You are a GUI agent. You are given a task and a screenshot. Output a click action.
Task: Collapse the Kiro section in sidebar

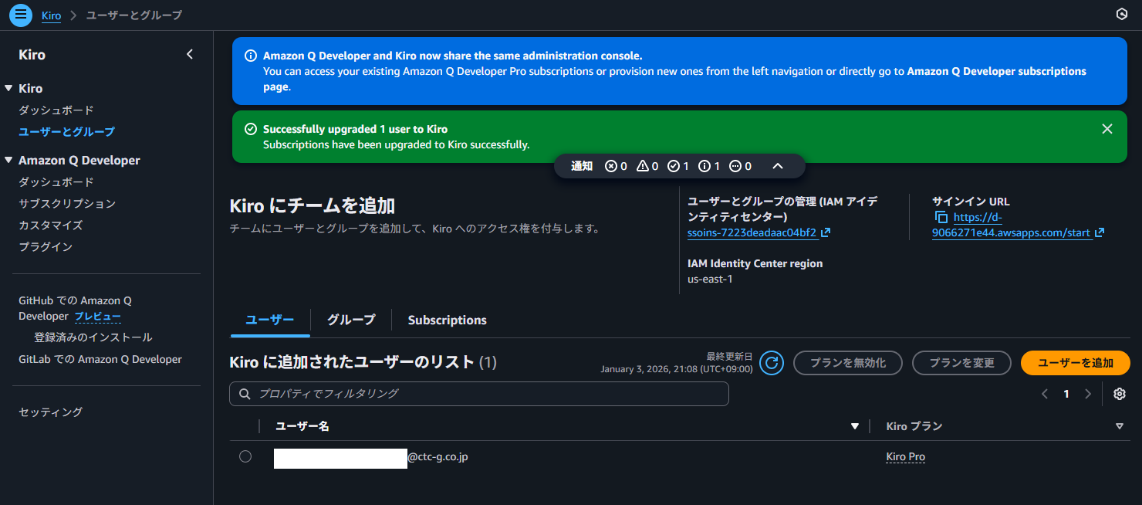(x=9, y=88)
